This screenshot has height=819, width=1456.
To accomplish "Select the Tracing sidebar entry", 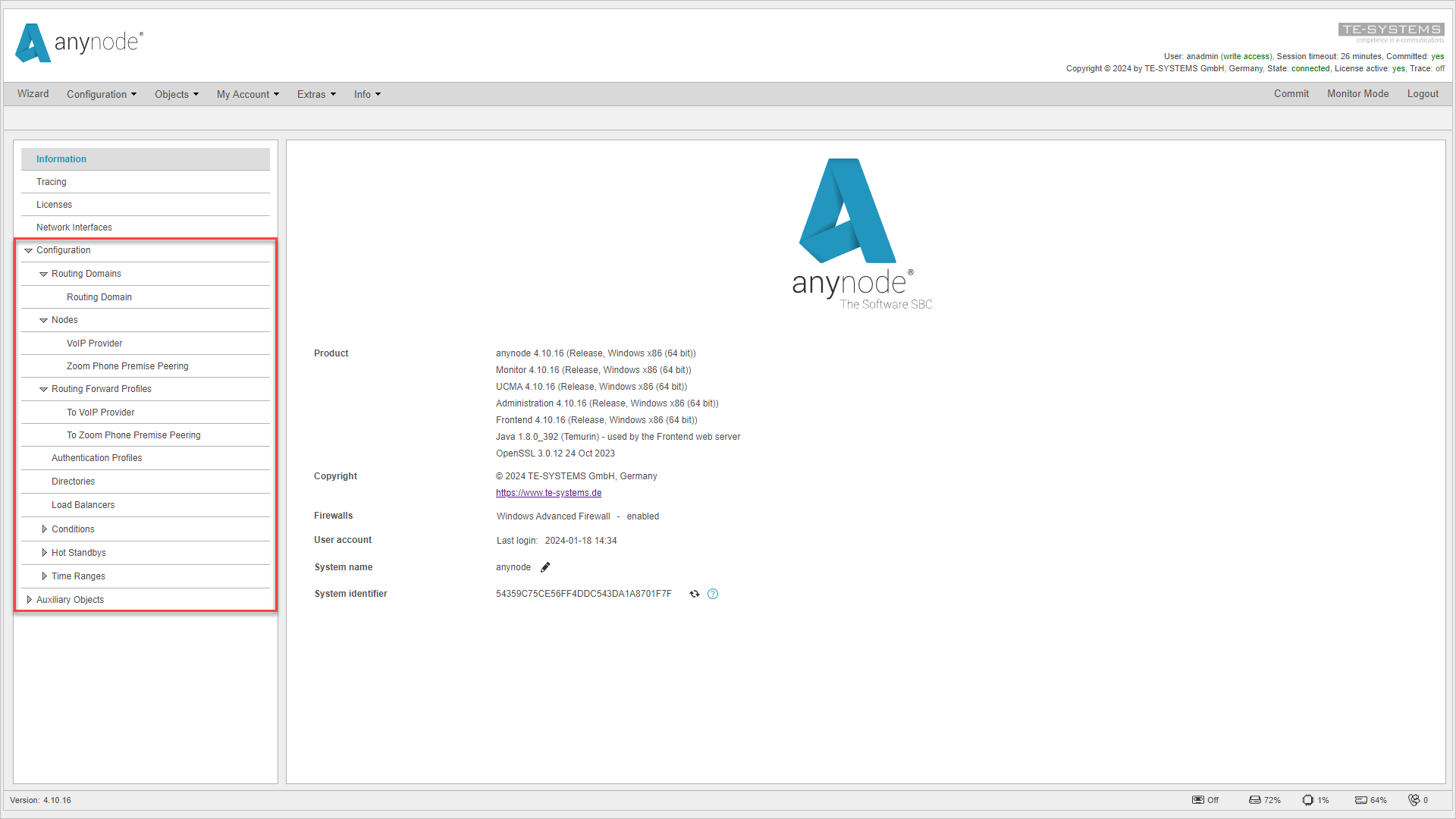I will click(51, 181).
